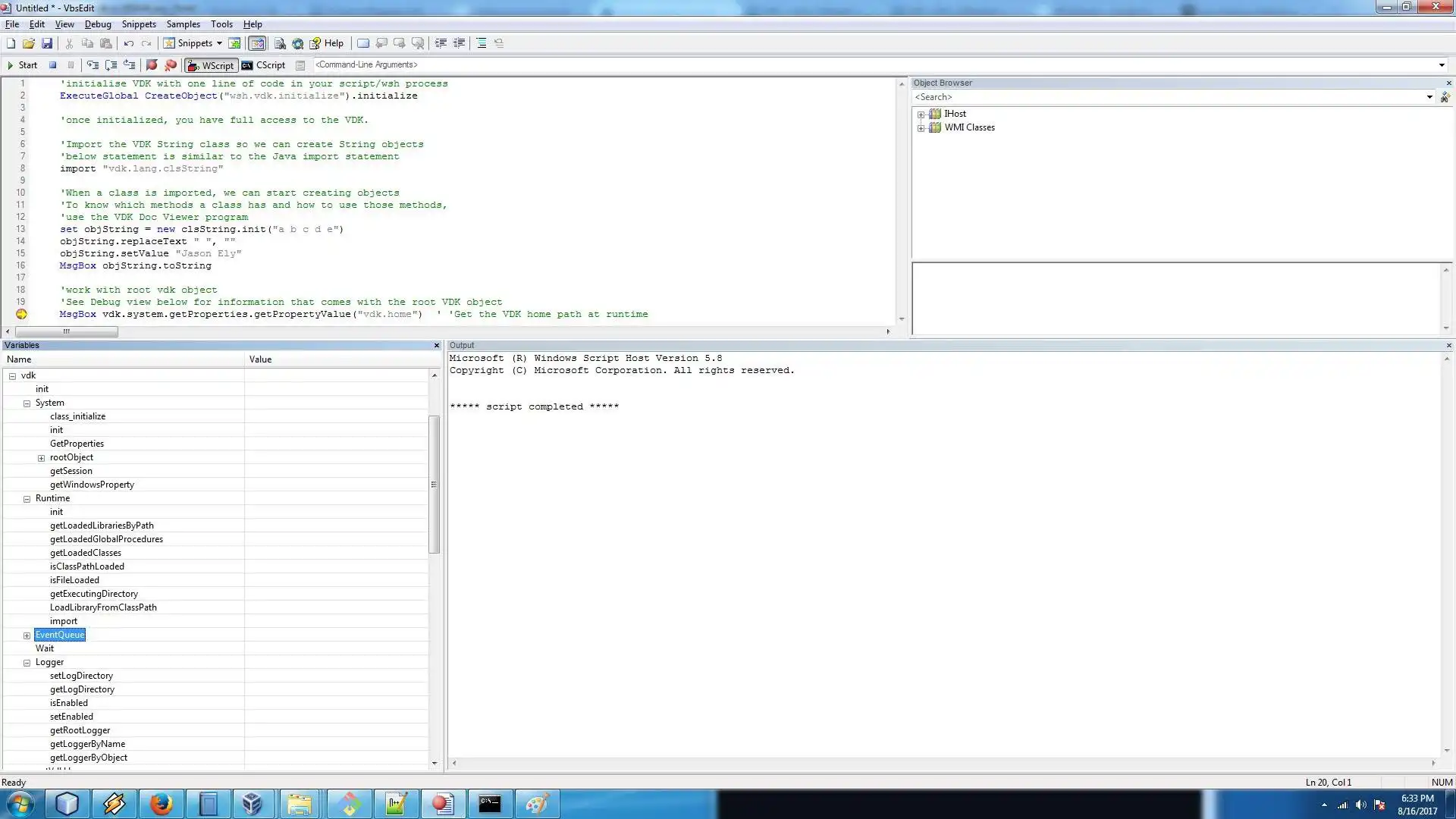Open the Samples menu
Viewport: 1456px width, 819px height.
[183, 24]
